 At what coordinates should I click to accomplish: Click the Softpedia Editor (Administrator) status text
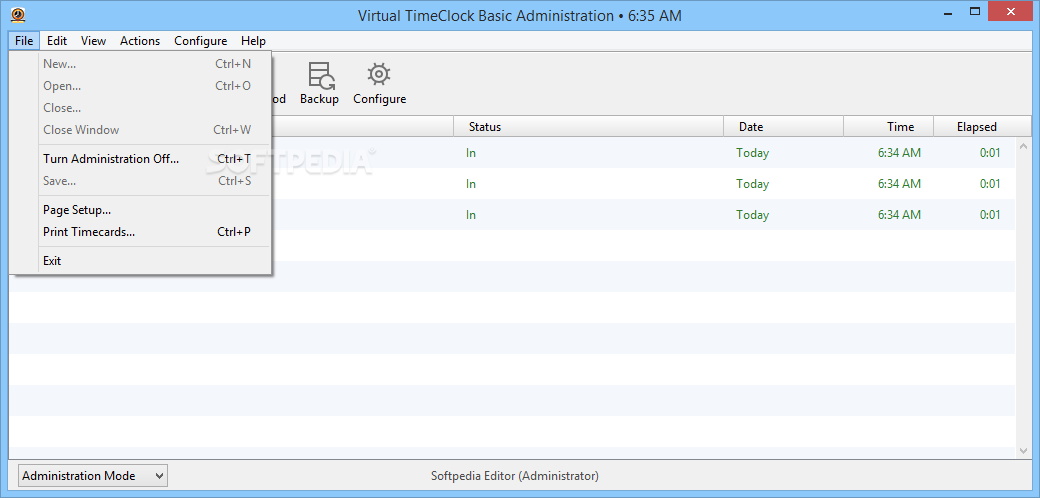click(x=515, y=475)
